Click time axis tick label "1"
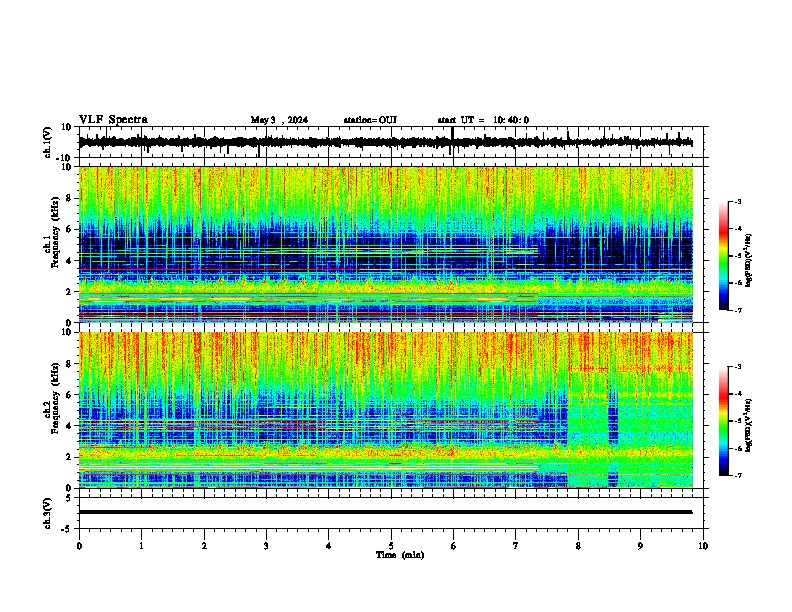The image size is (792, 612). 141,546
